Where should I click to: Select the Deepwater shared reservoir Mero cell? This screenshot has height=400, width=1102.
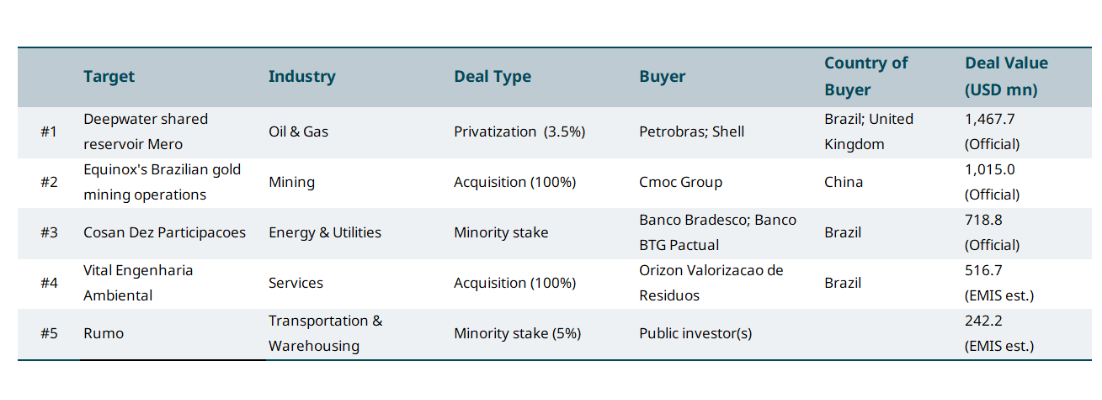(x=145, y=131)
